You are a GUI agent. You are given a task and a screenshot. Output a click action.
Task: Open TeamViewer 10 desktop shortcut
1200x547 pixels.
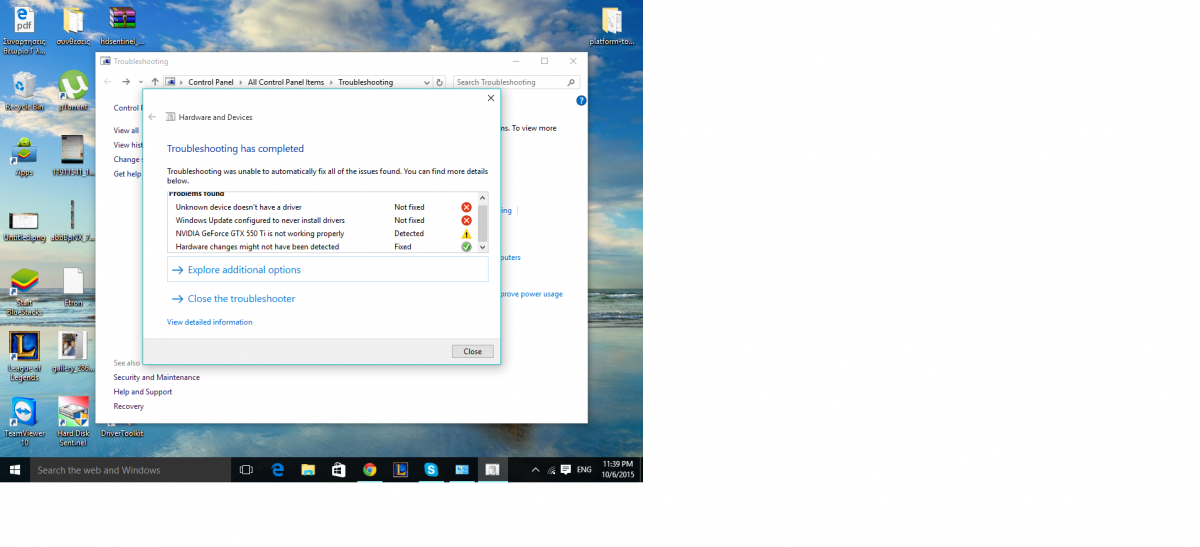[24, 421]
